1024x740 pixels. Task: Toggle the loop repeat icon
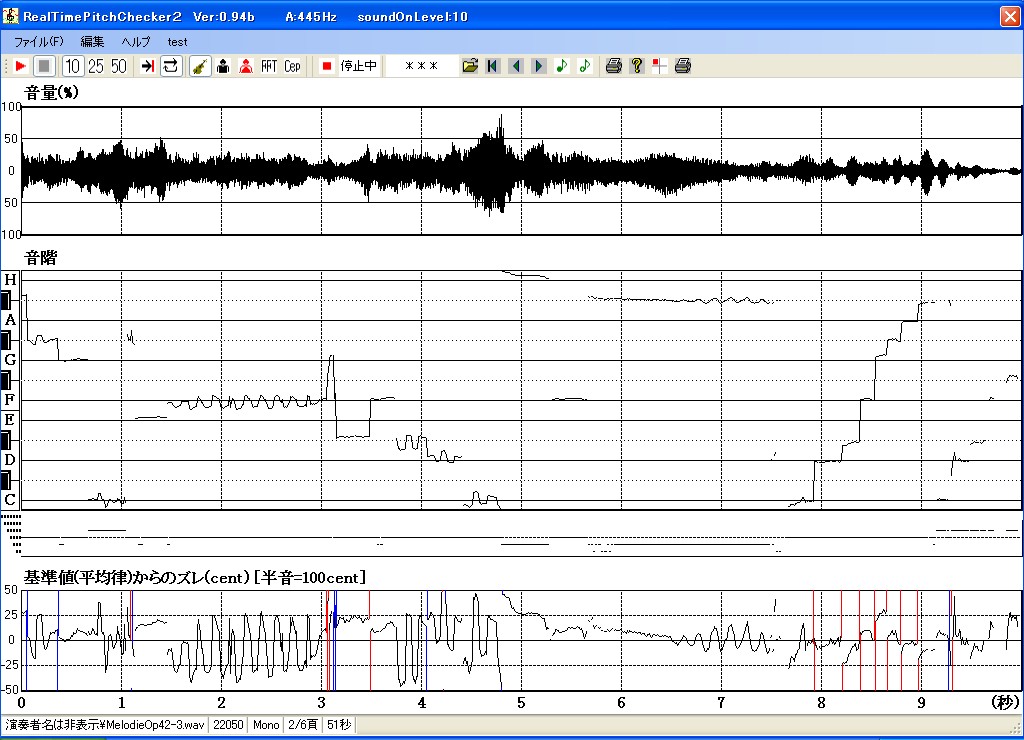pyautogui.click(x=170, y=66)
